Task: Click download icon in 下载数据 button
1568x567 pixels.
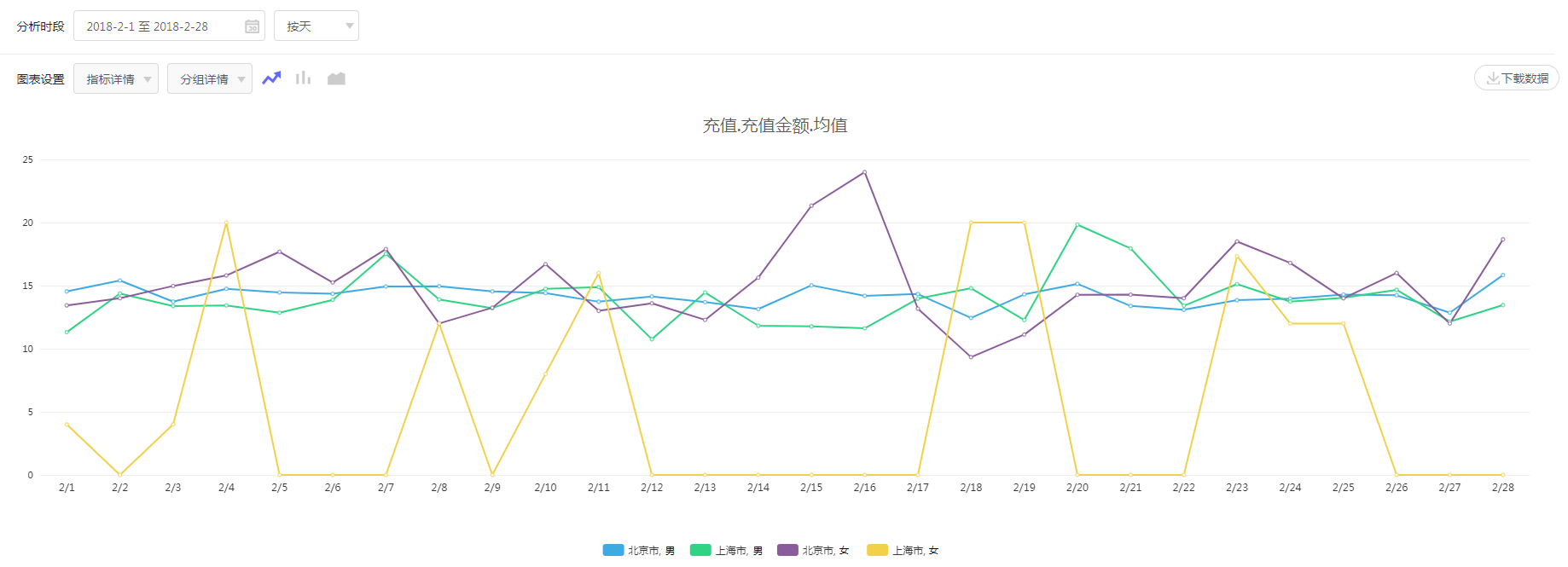Action: [1492, 78]
